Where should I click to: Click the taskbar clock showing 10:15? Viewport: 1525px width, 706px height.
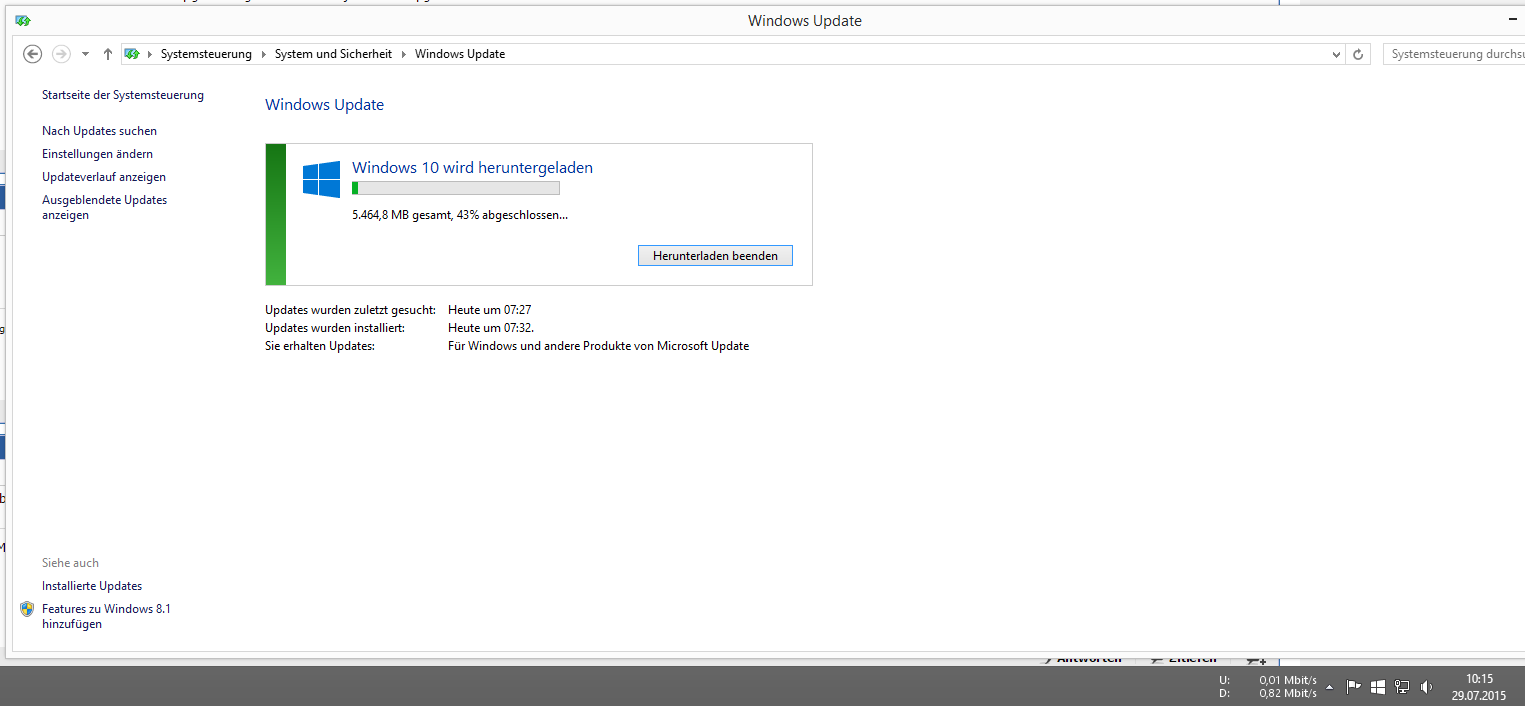pos(1479,687)
